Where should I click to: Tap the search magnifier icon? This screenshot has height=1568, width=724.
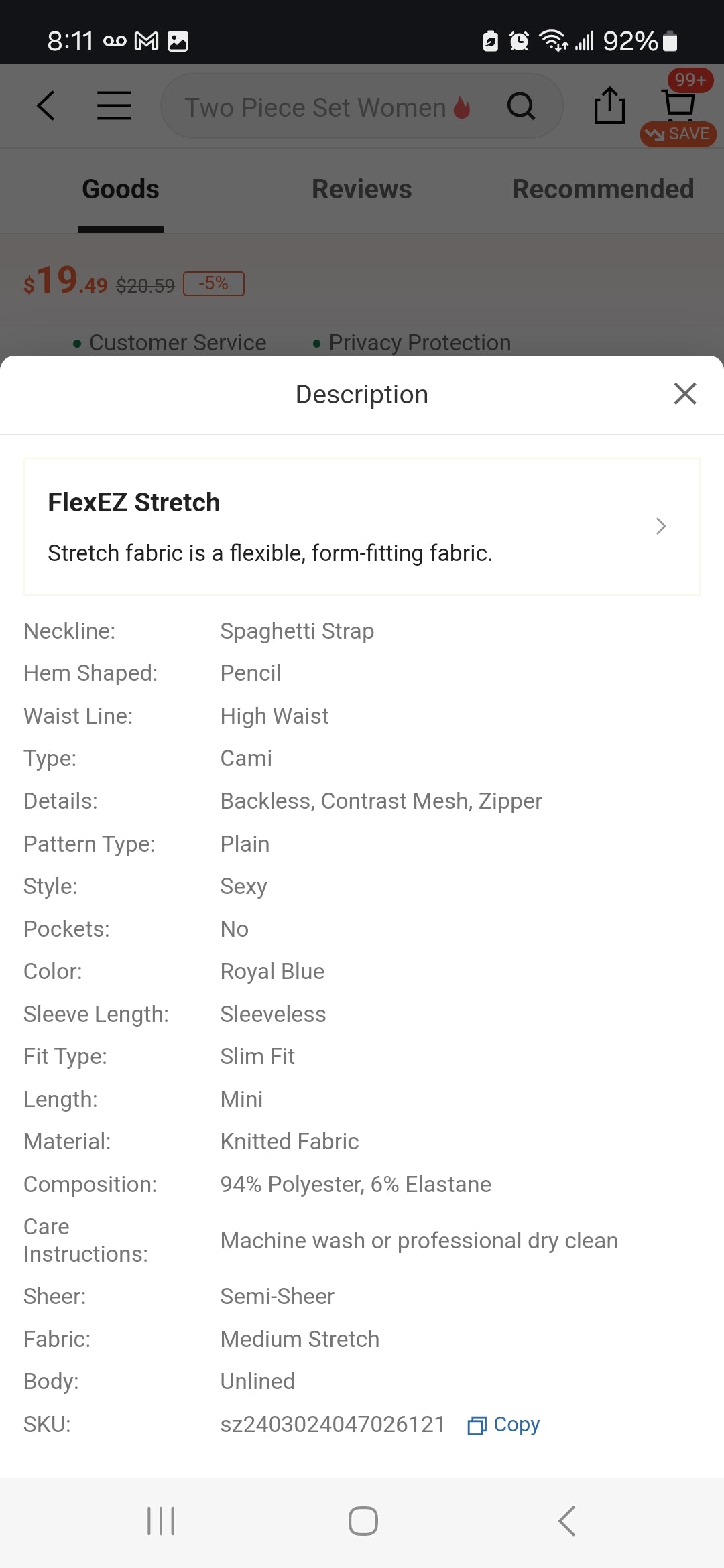[521, 106]
